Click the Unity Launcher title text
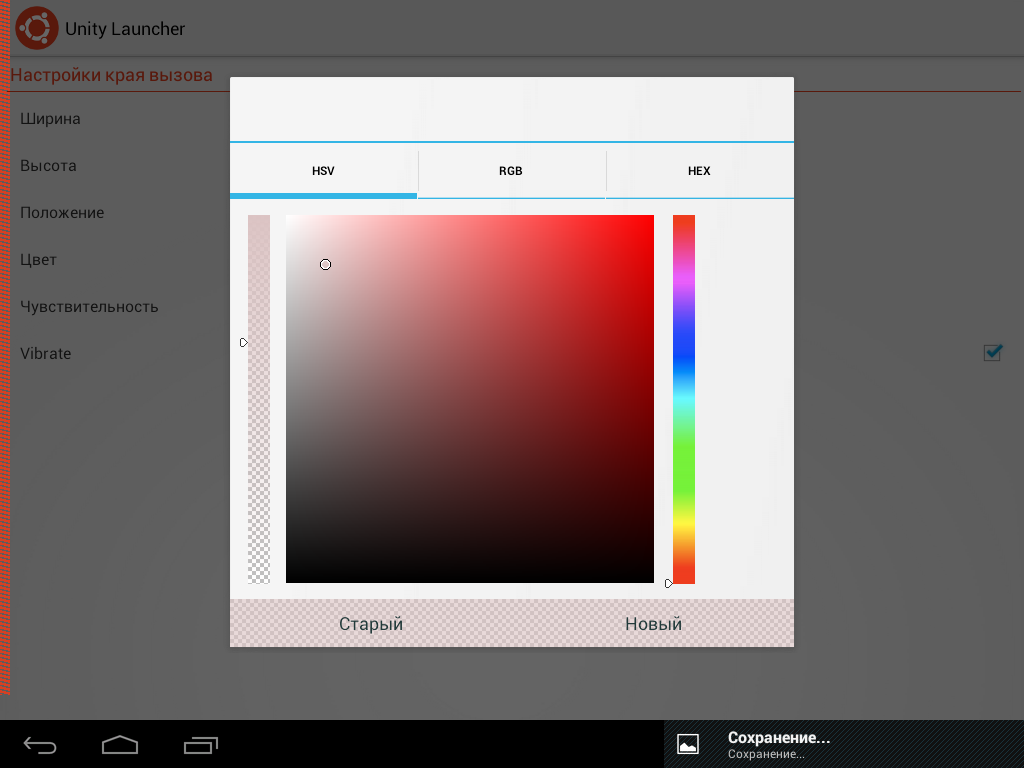The height and width of the screenshot is (768, 1024). (x=125, y=29)
